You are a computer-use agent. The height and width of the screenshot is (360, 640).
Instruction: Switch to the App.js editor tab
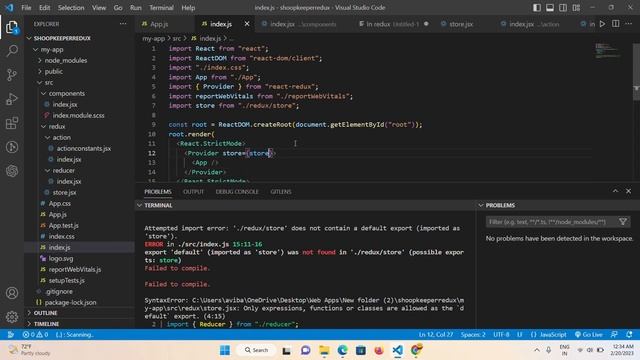tap(159, 24)
